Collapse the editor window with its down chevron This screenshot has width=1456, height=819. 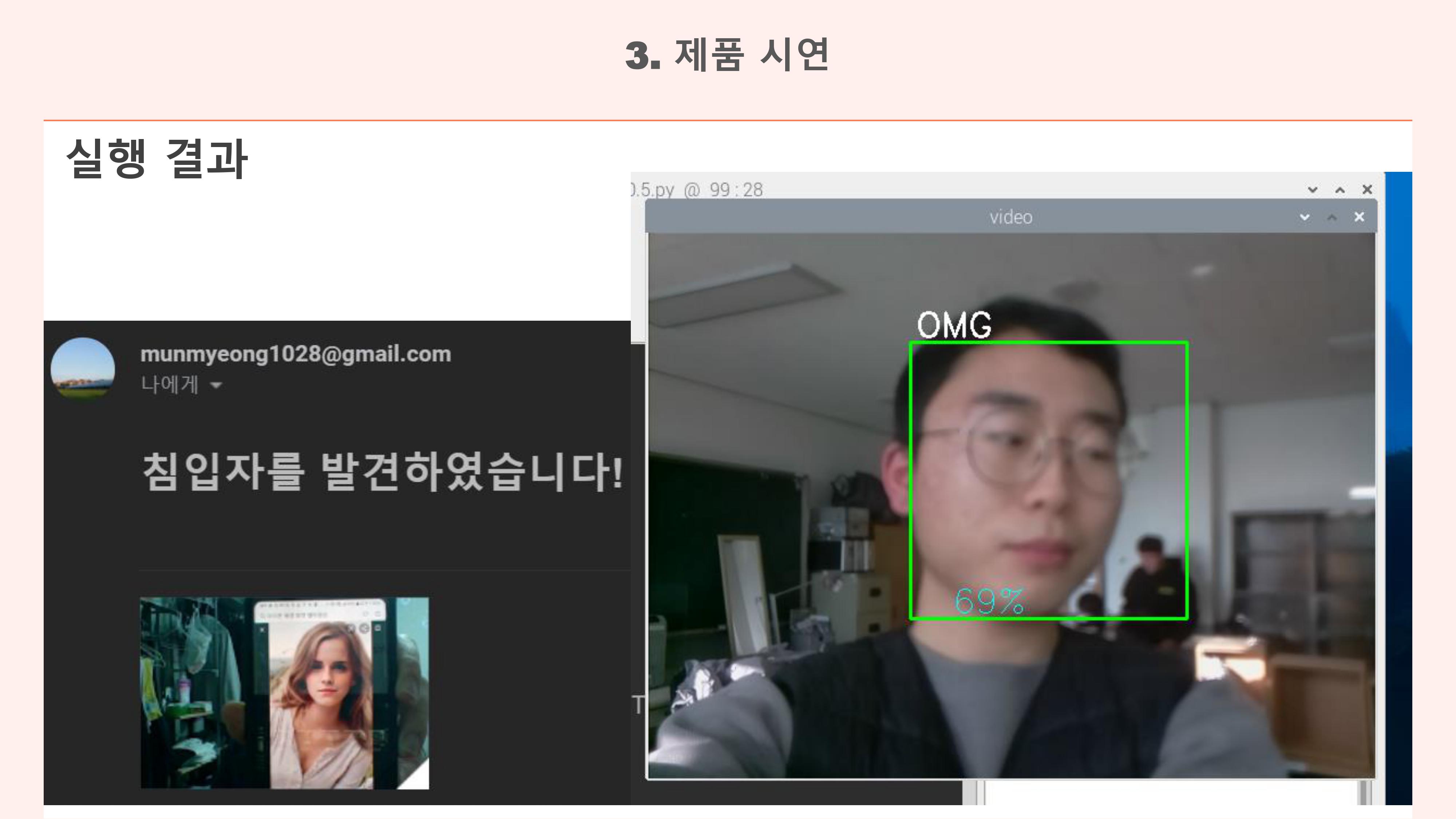coord(1313,190)
